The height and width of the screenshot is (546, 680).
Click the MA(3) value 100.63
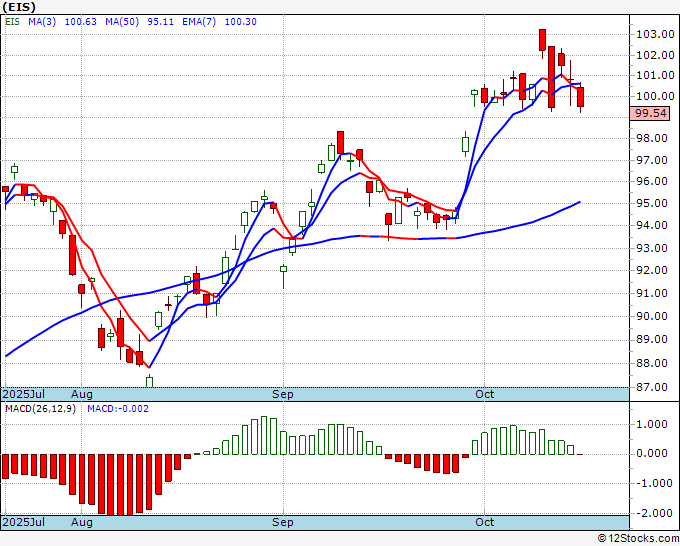[81, 22]
